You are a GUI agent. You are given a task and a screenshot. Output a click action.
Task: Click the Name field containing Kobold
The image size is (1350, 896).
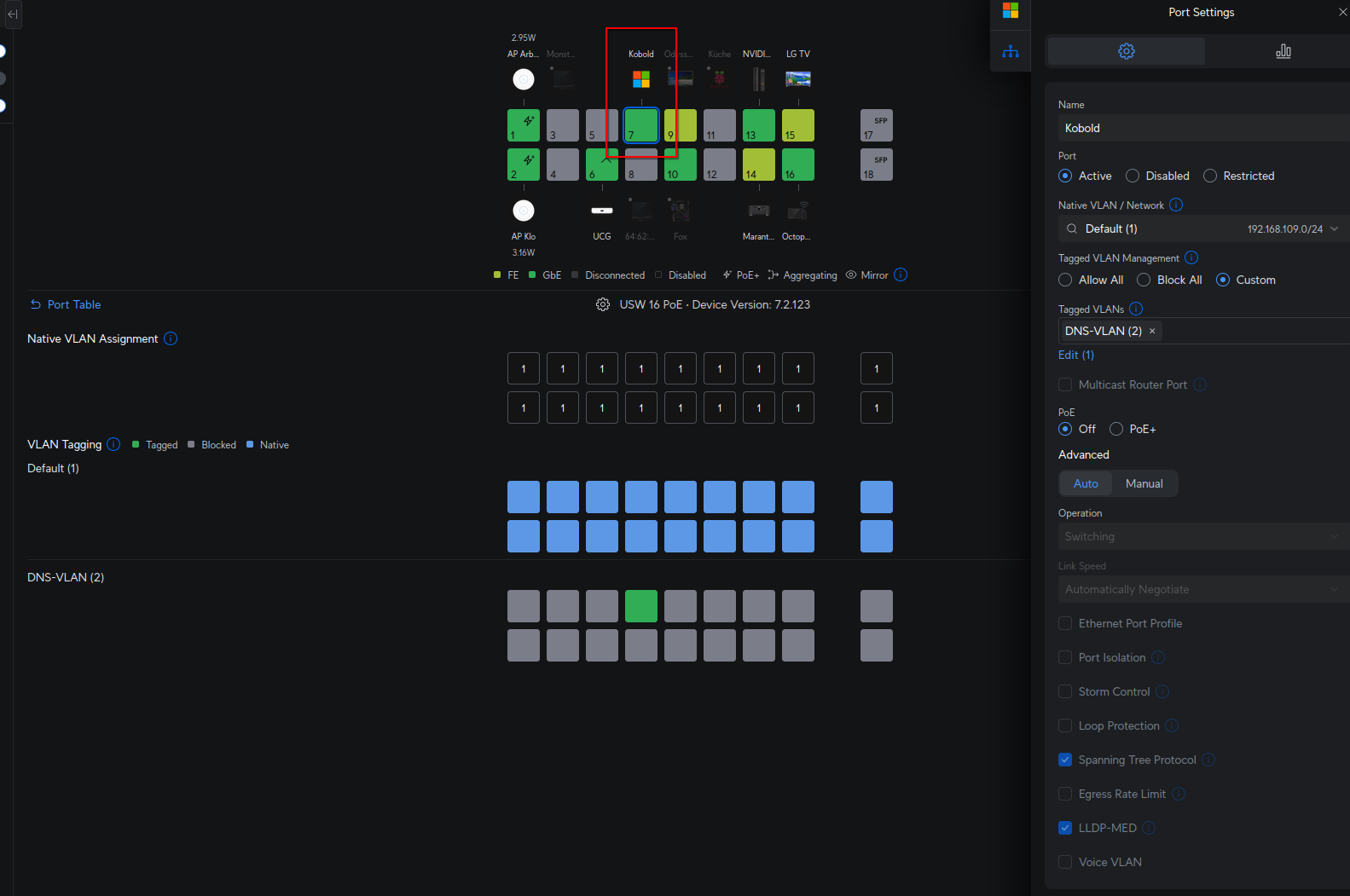[1203, 128]
